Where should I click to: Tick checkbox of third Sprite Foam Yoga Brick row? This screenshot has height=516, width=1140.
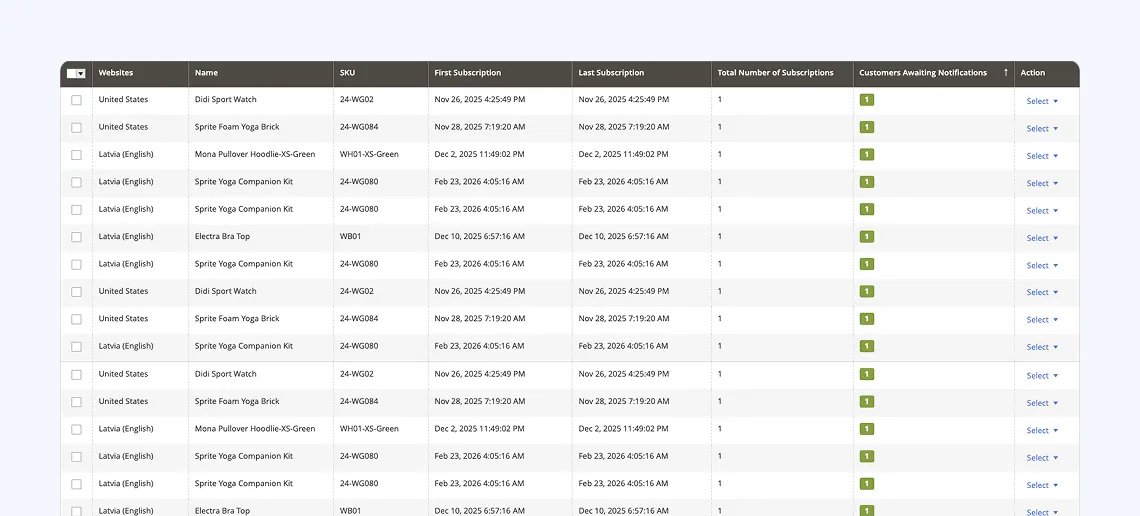[76, 402]
